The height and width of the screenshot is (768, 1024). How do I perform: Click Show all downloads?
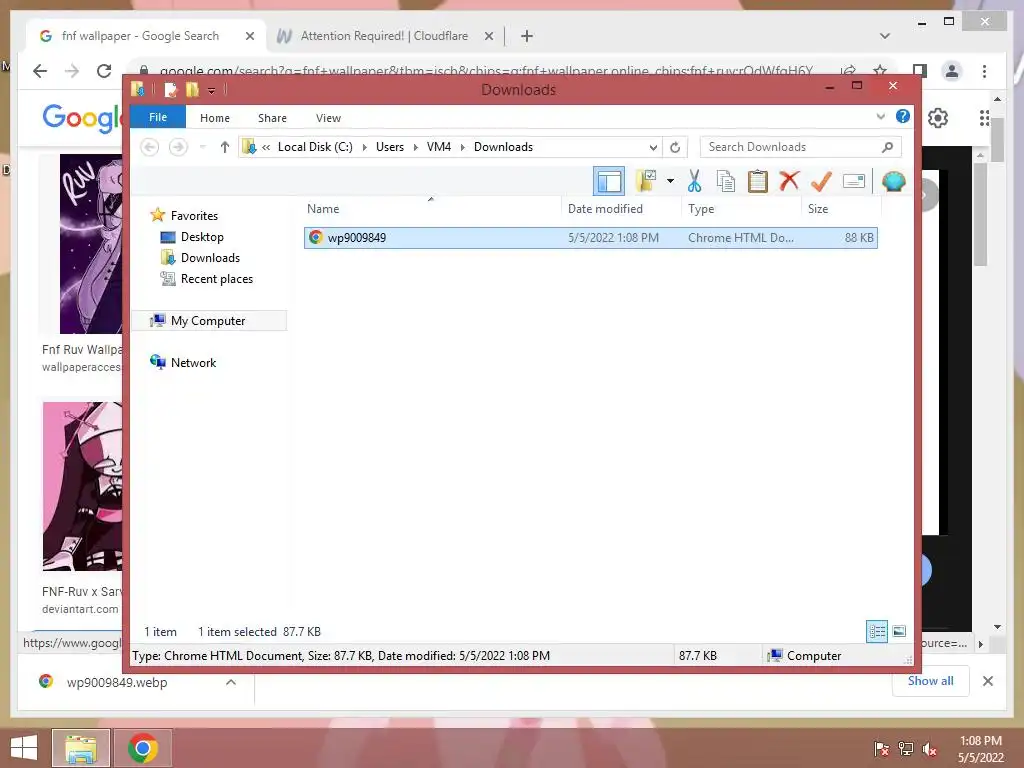click(x=931, y=681)
